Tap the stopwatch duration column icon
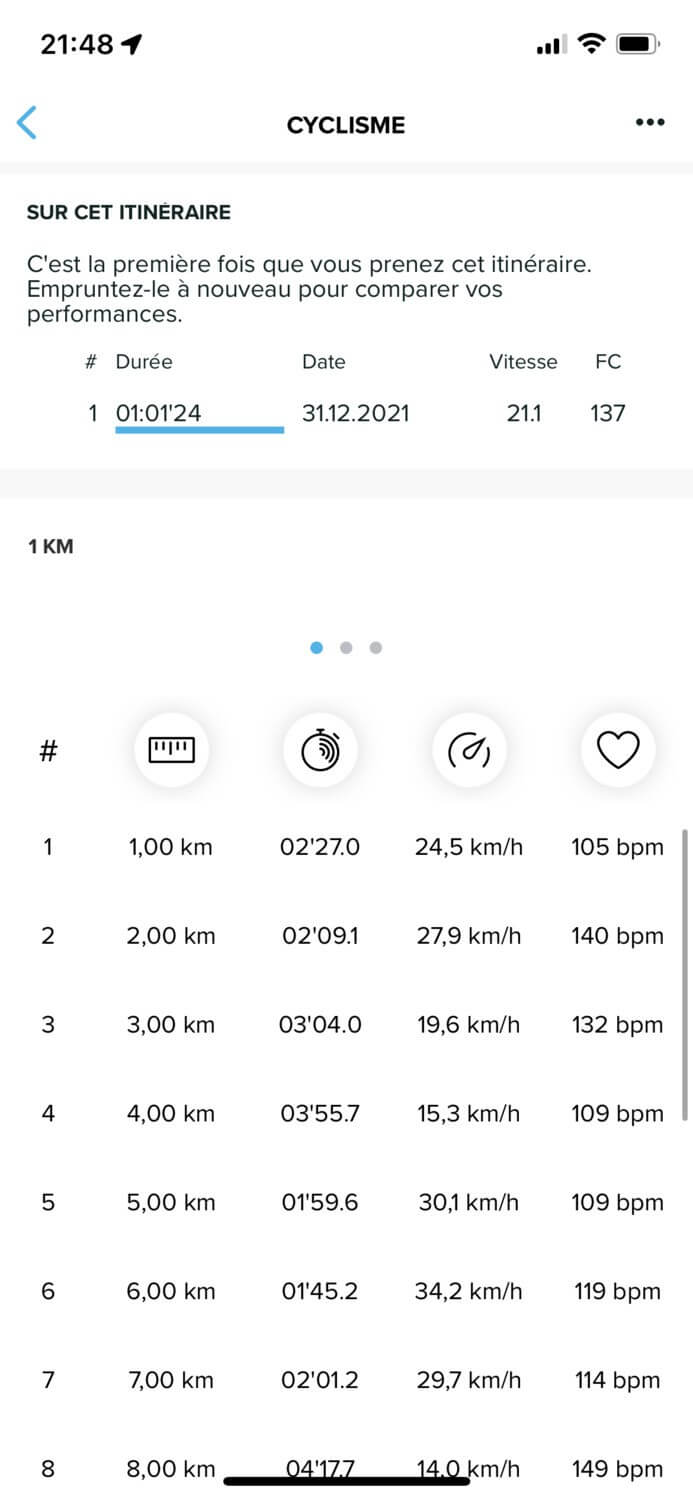 click(x=321, y=749)
